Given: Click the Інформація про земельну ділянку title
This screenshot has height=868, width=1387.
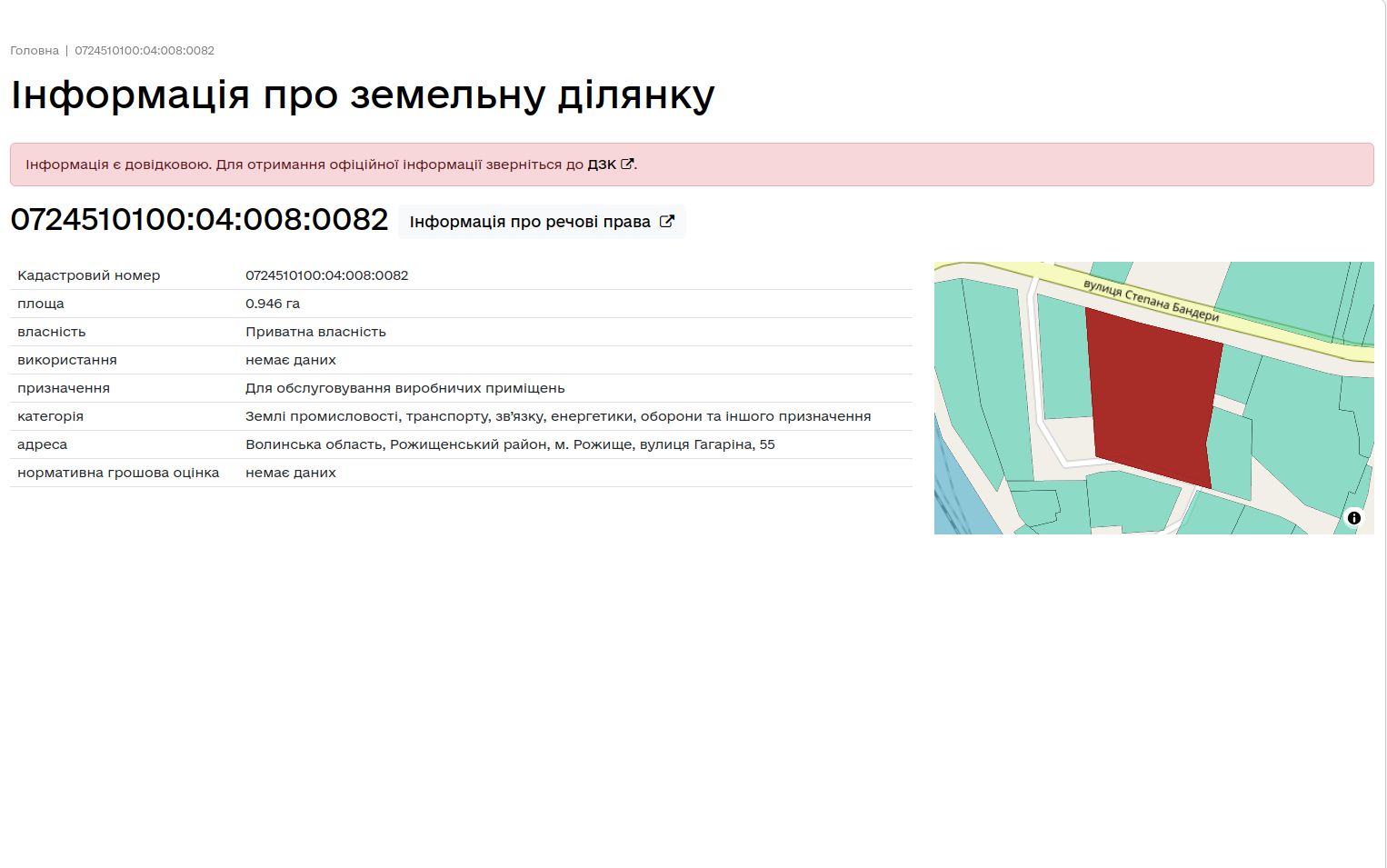Looking at the screenshot, I should [362, 95].
